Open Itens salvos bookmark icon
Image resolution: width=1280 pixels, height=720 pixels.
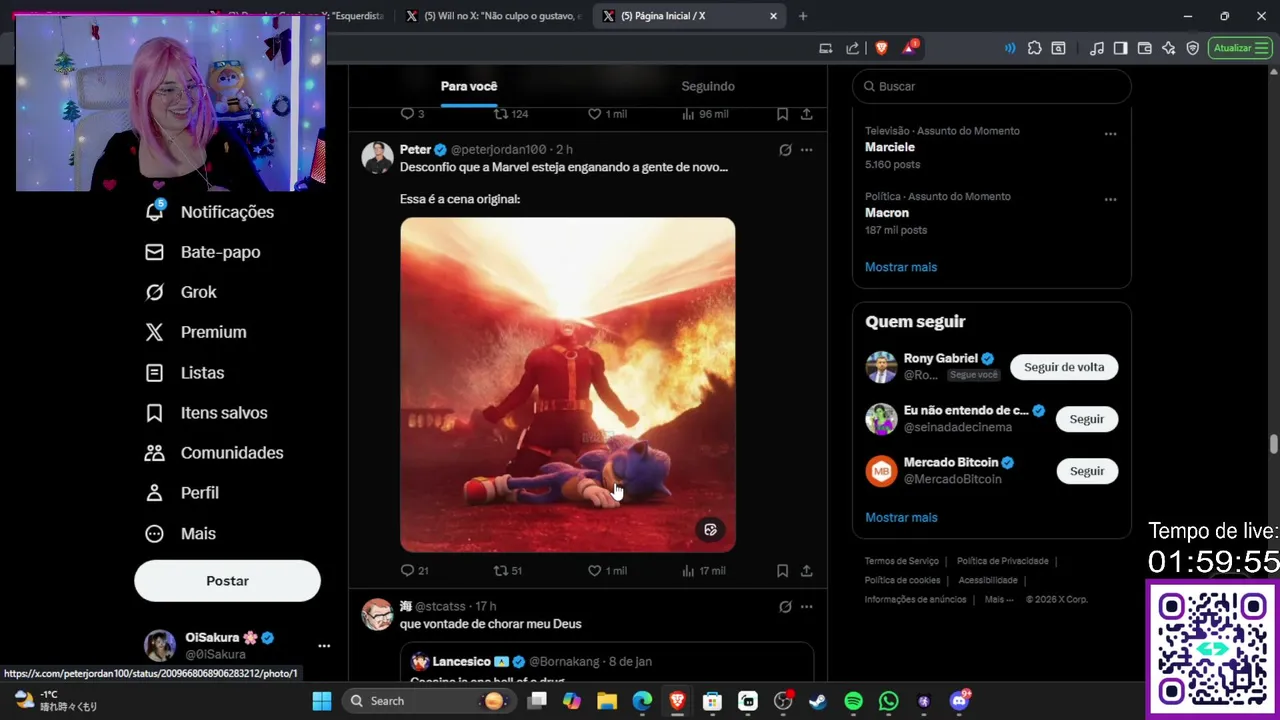pos(154,412)
